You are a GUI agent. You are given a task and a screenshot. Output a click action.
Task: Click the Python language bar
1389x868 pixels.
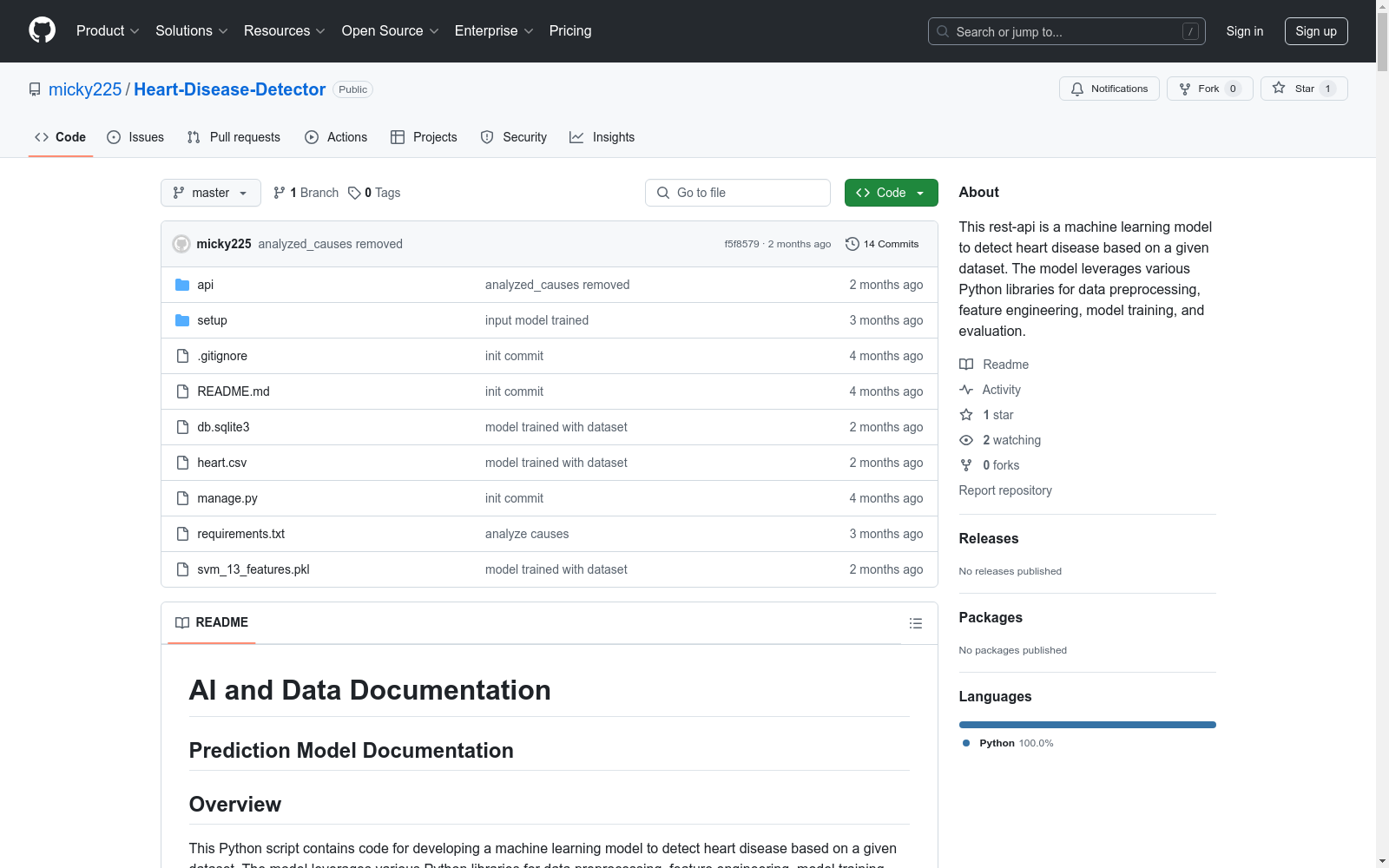[1088, 725]
